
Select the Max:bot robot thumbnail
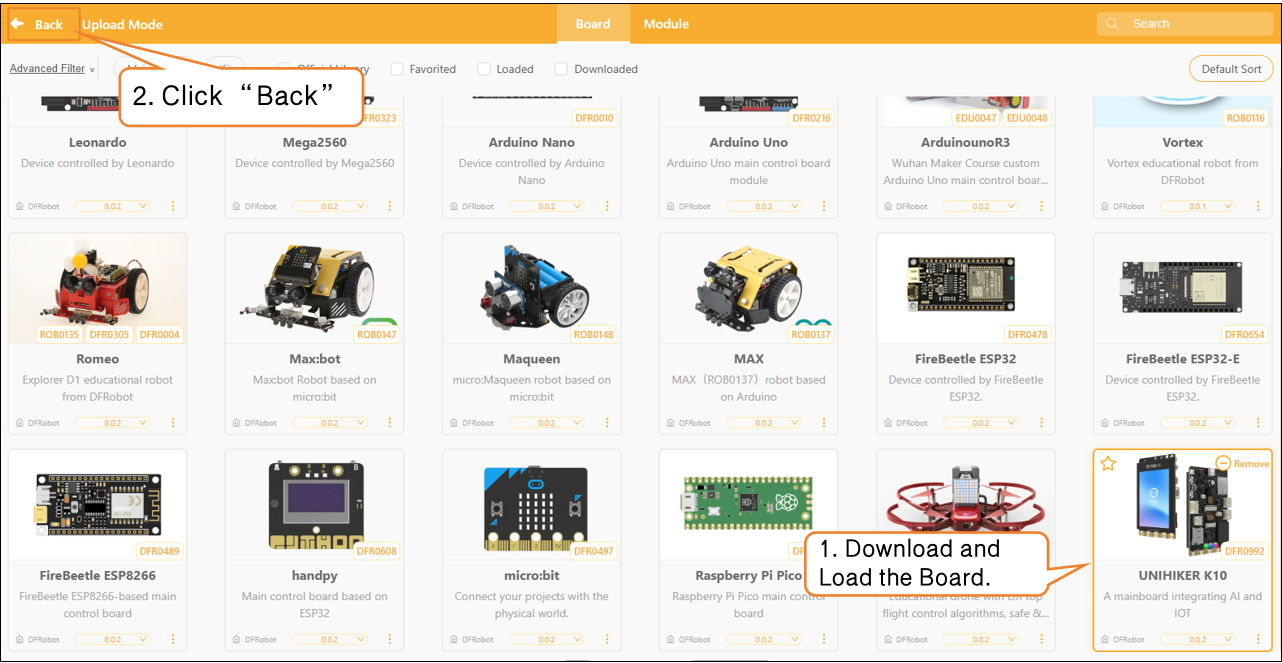pos(314,288)
